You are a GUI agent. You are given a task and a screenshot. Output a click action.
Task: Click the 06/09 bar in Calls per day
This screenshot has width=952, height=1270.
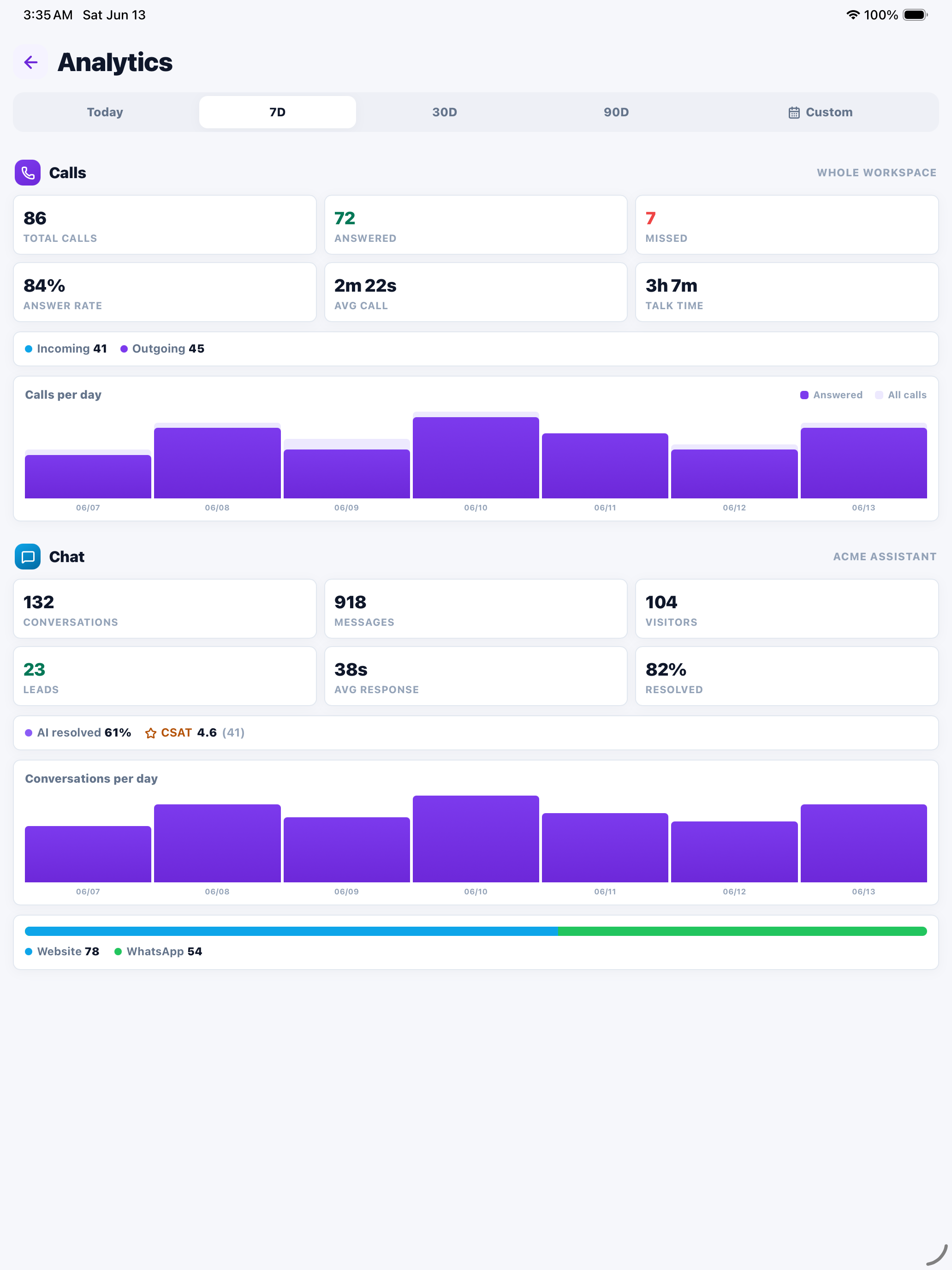(x=346, y=469)
